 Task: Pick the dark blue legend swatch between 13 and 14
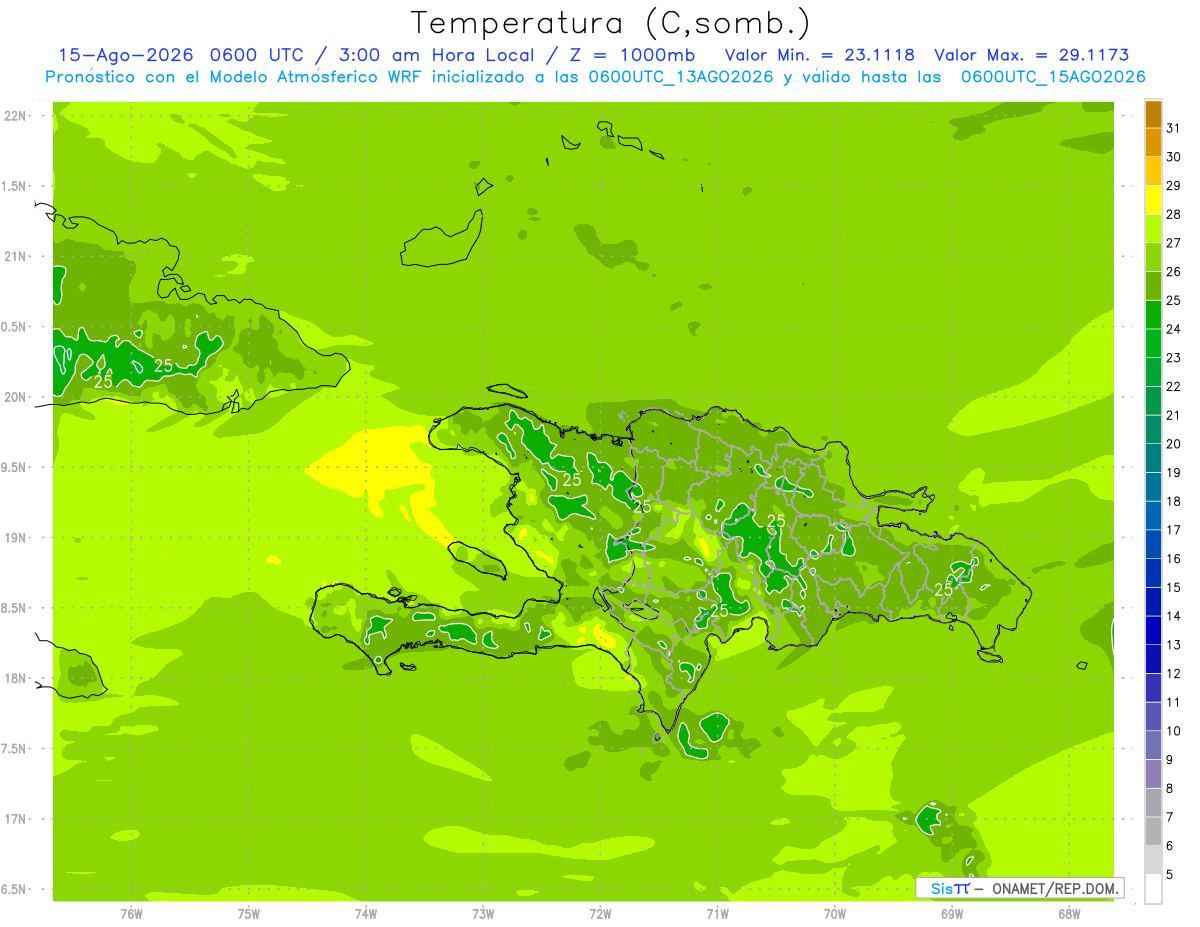(1153, 630)
